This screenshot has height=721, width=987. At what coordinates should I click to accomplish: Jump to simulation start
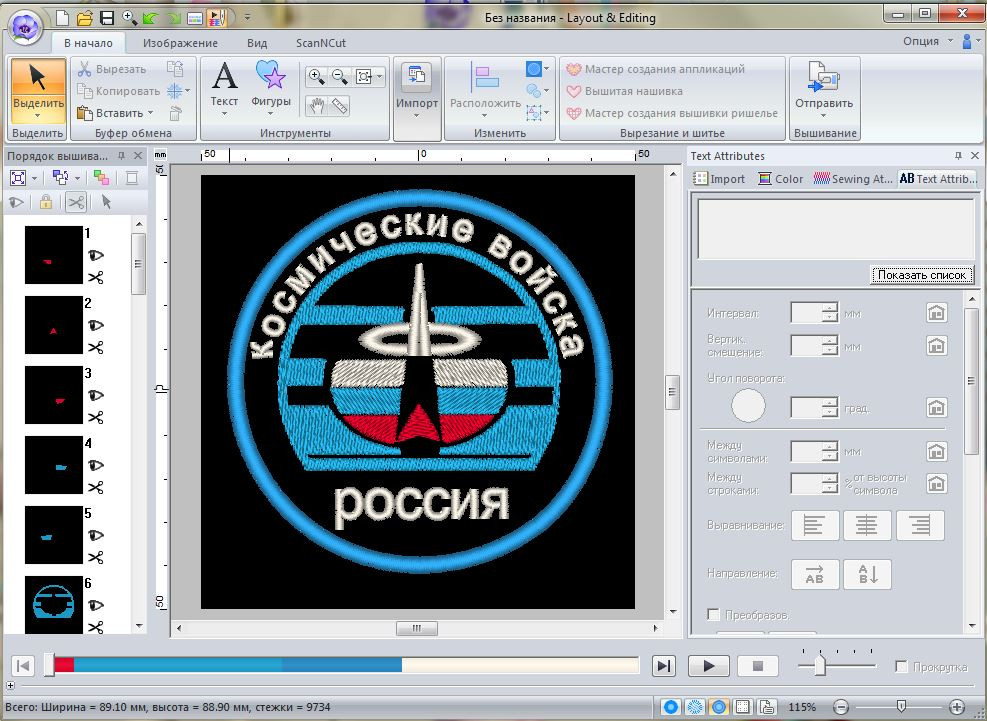pos(23,666)
